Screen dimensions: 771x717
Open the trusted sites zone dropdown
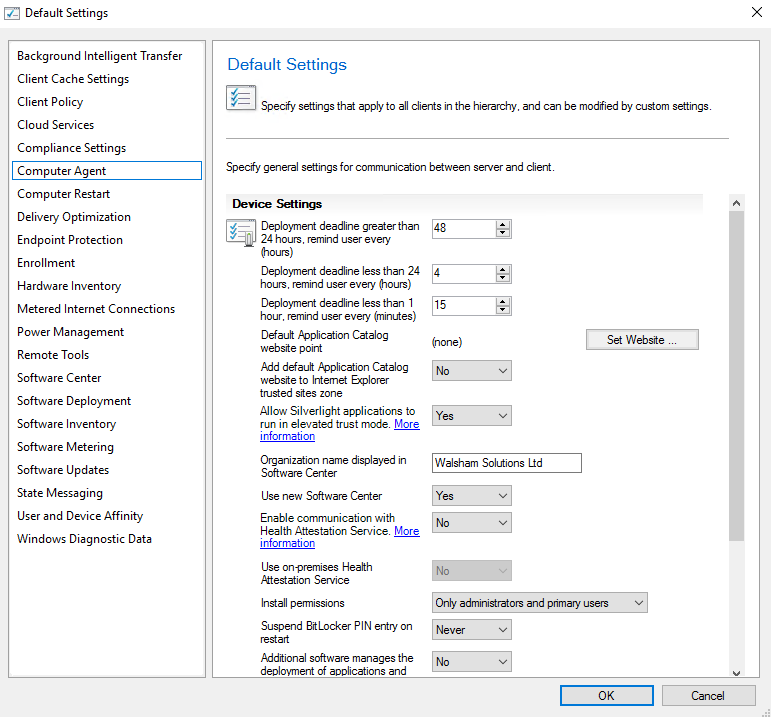pyautogui.click(x=472, y=371)
